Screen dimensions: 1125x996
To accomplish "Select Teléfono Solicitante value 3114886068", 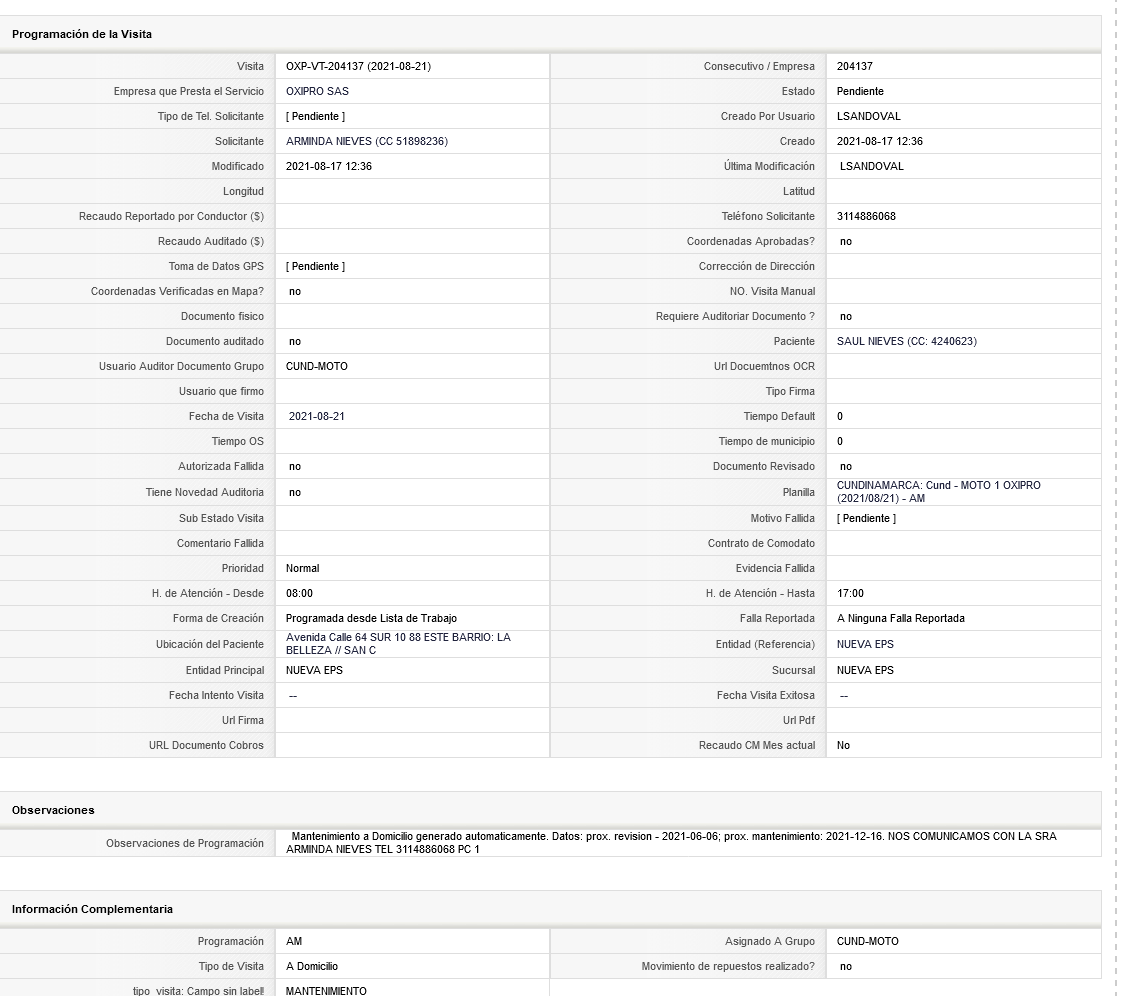I will tap(866, 217).
